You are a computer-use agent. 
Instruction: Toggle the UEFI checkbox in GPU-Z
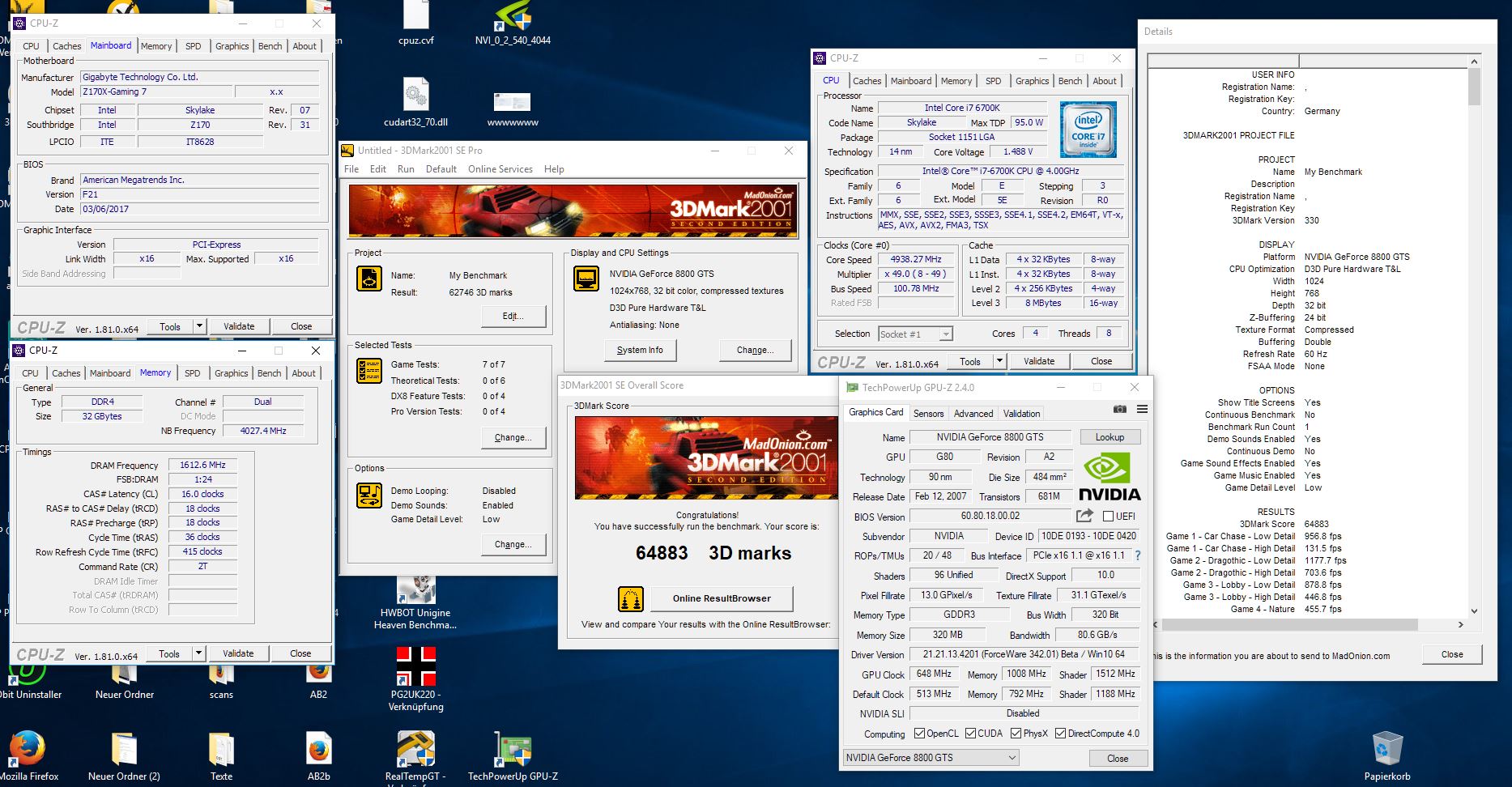[1108, 516]
